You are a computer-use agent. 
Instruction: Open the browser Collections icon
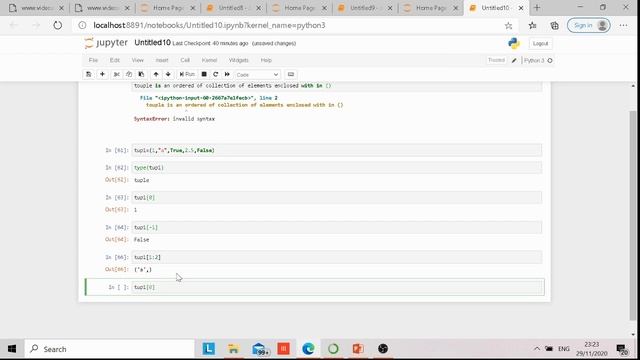point(554,26)
